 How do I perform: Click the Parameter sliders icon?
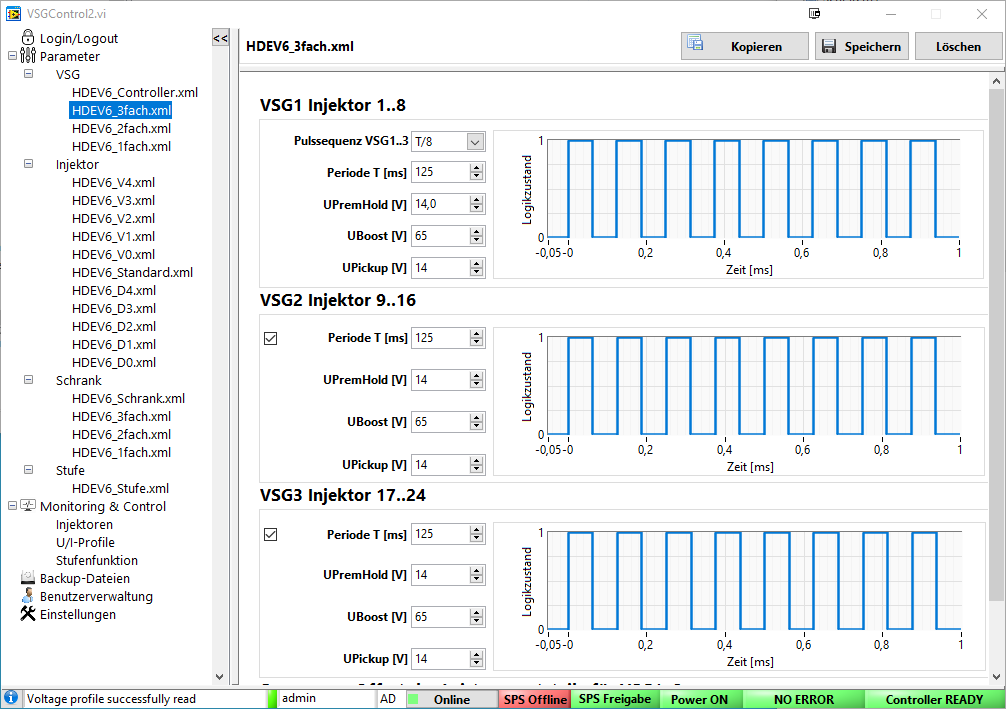[28, 56]
